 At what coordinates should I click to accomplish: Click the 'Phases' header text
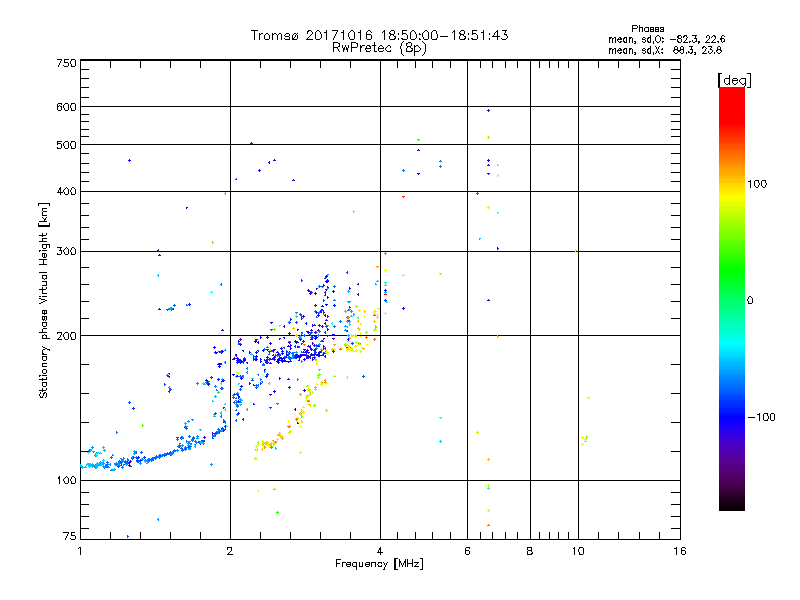647,29
